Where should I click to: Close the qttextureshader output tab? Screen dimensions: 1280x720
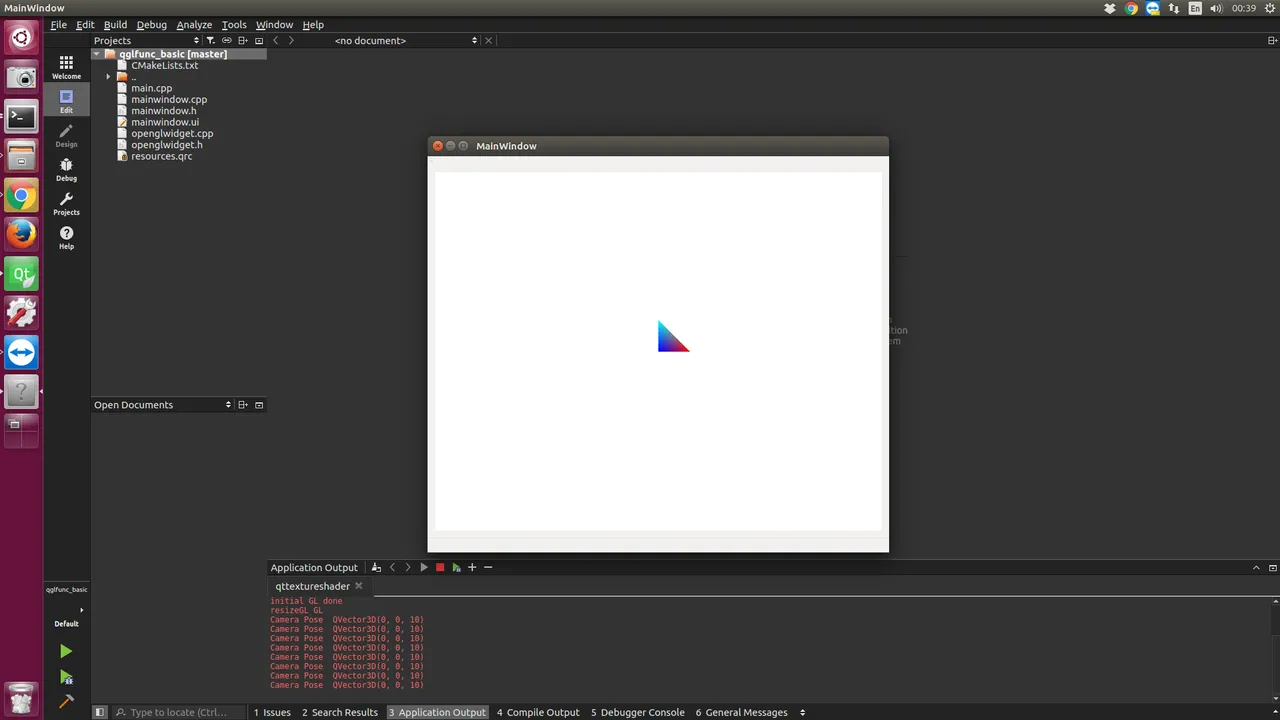tap(359, 586)
